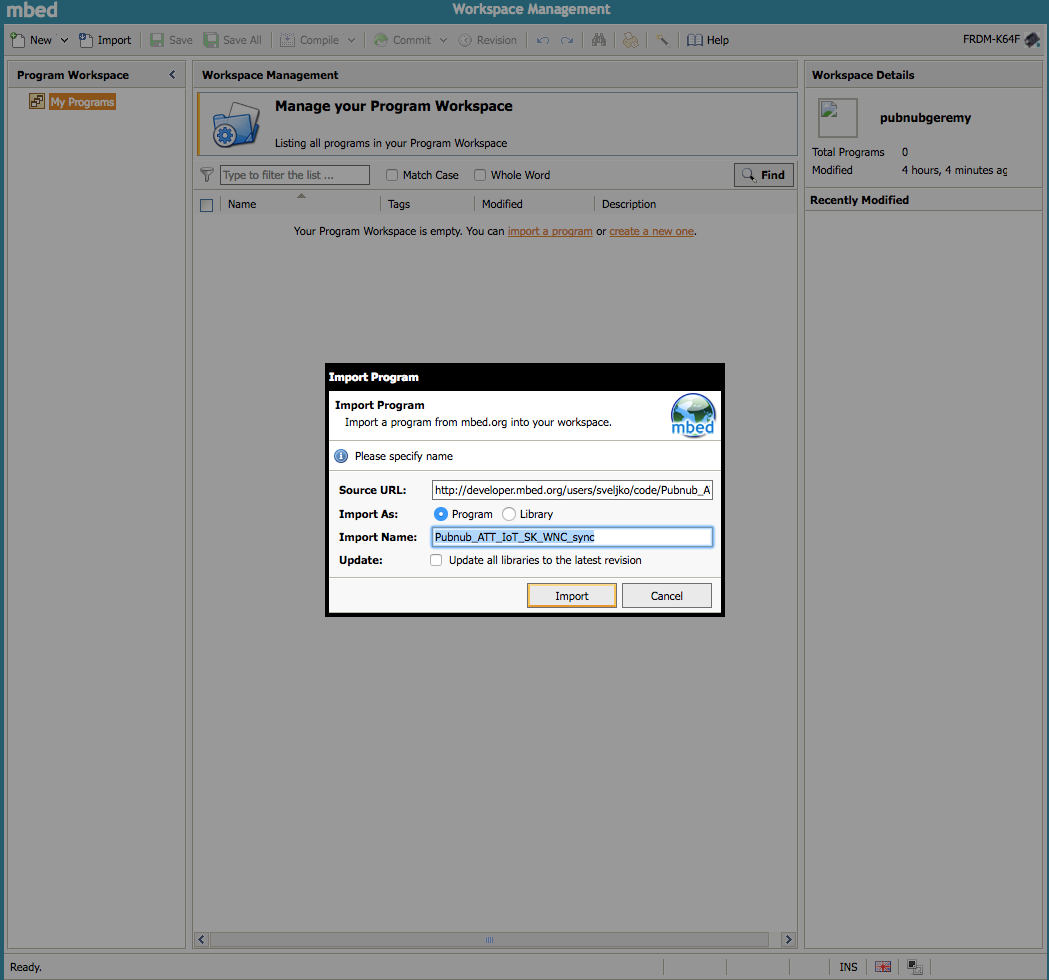Collapse the Program Workspace panel
The height and width of the screenshot is (980, 1049).
[x=172, y=75]
